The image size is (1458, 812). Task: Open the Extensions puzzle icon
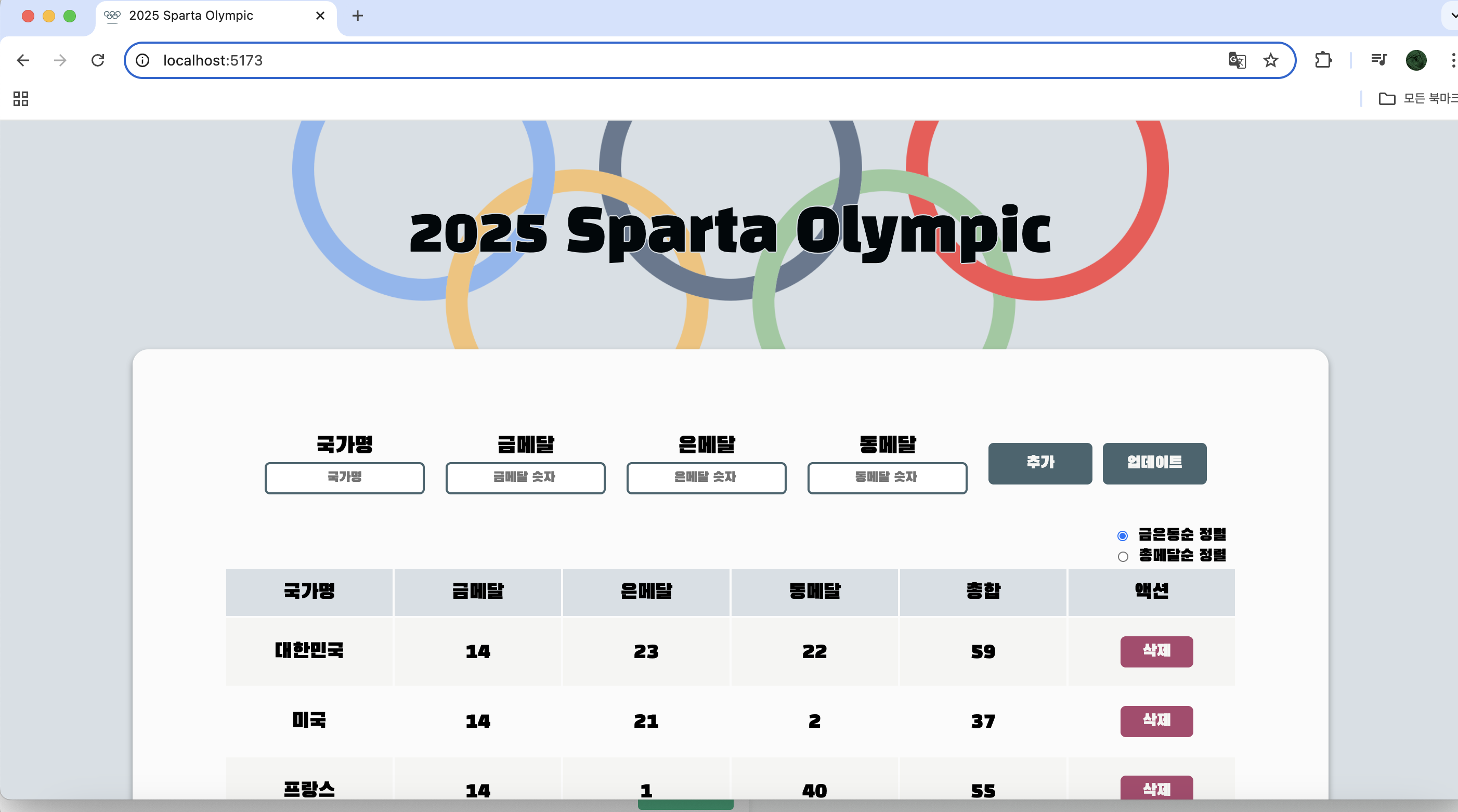tap(1323, 60)
